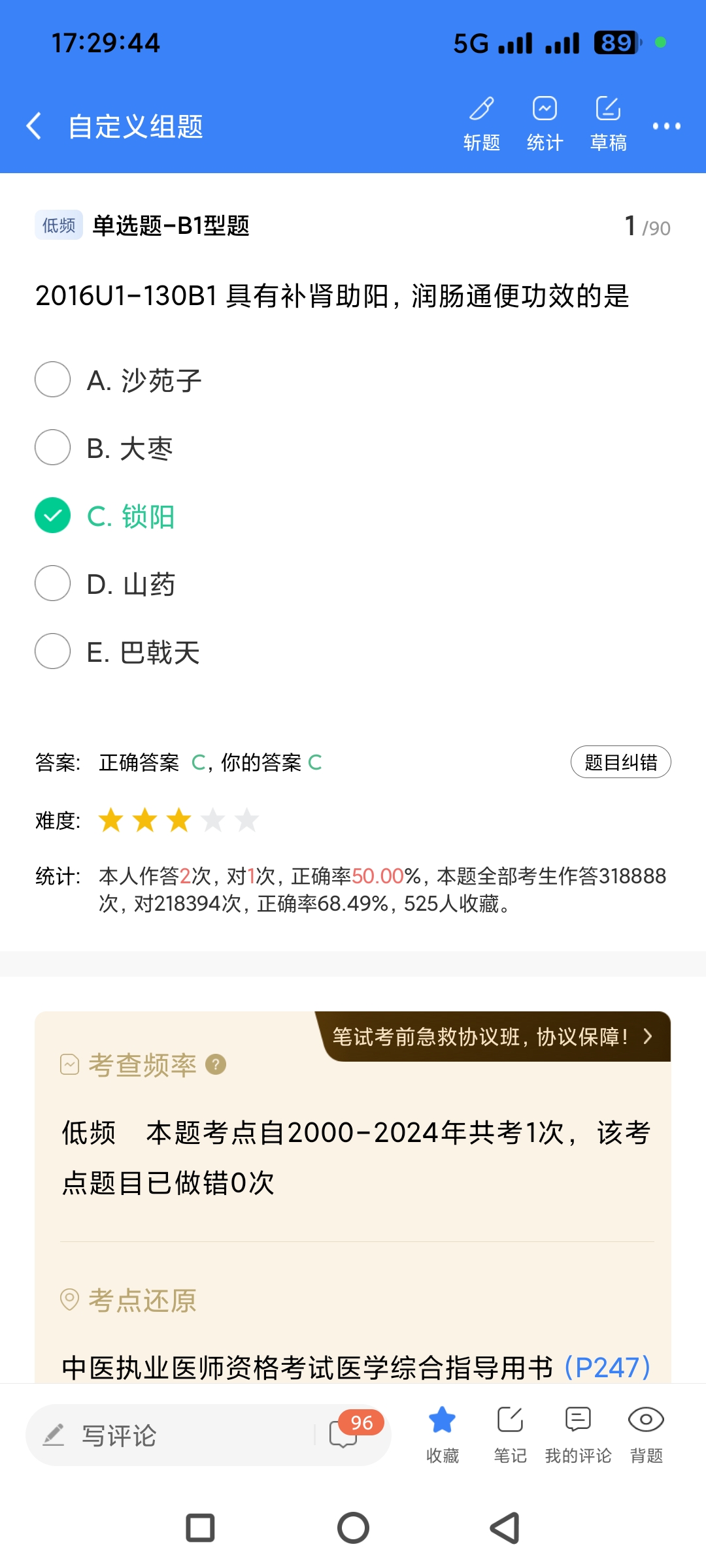Image resolution: width=706 pixels, height=1568 pixels.
Task: Open 我的评论 my comments
Action: [578, 1434]
